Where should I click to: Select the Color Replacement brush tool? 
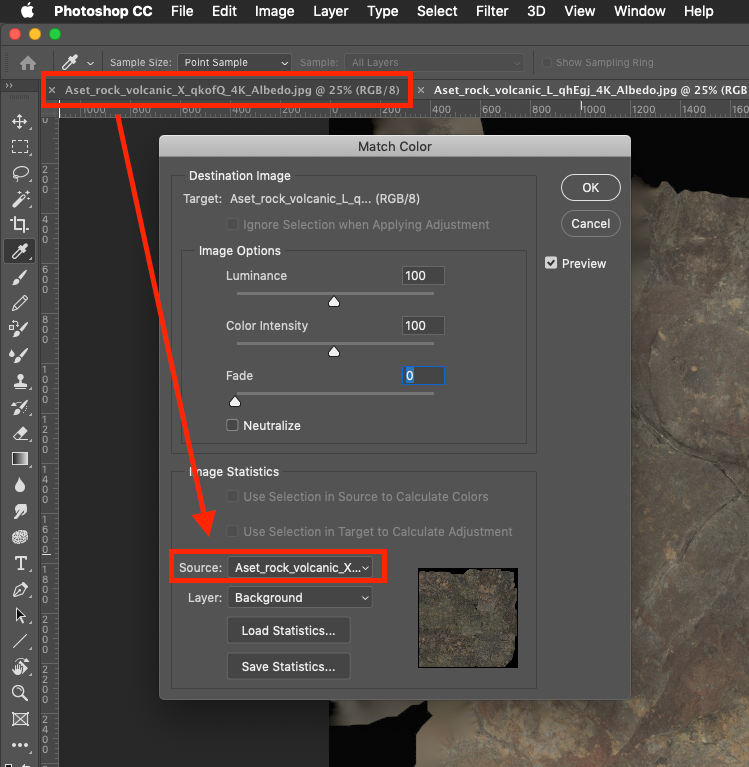[20, 329]
